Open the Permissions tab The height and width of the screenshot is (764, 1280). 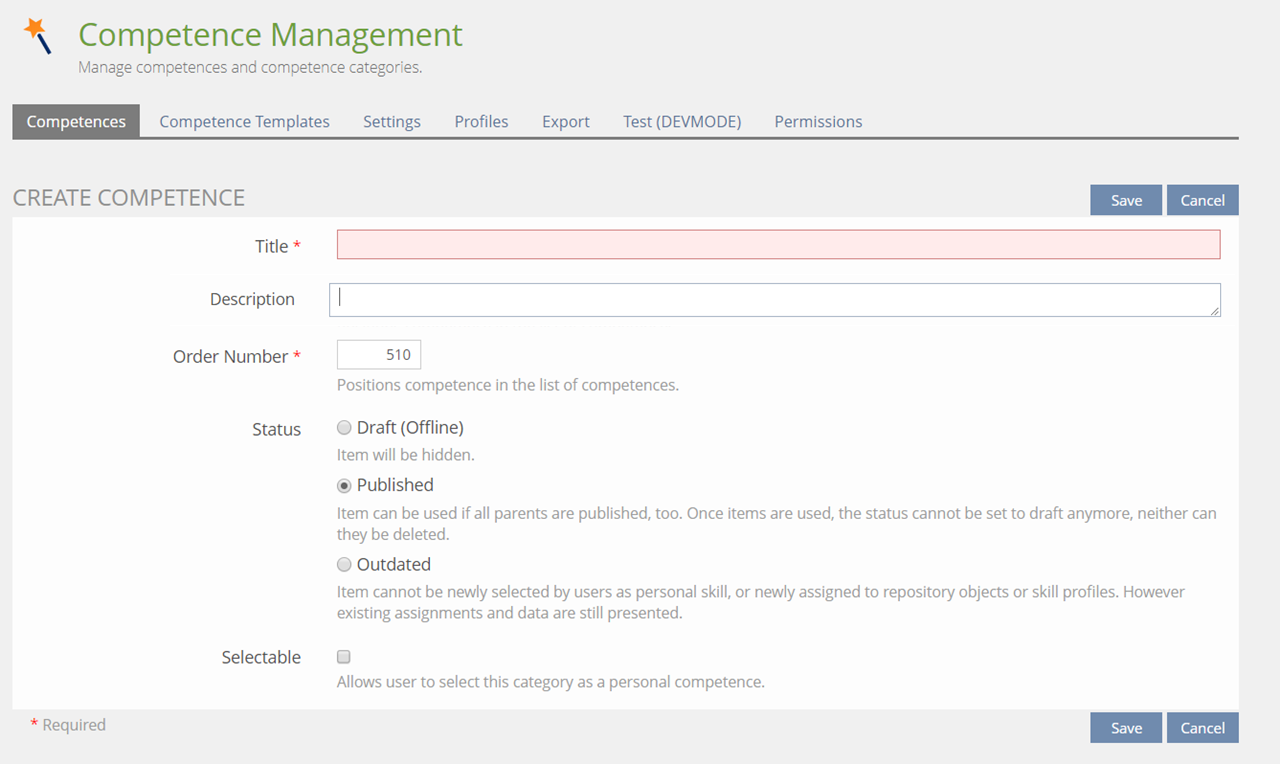coord(817,121)
